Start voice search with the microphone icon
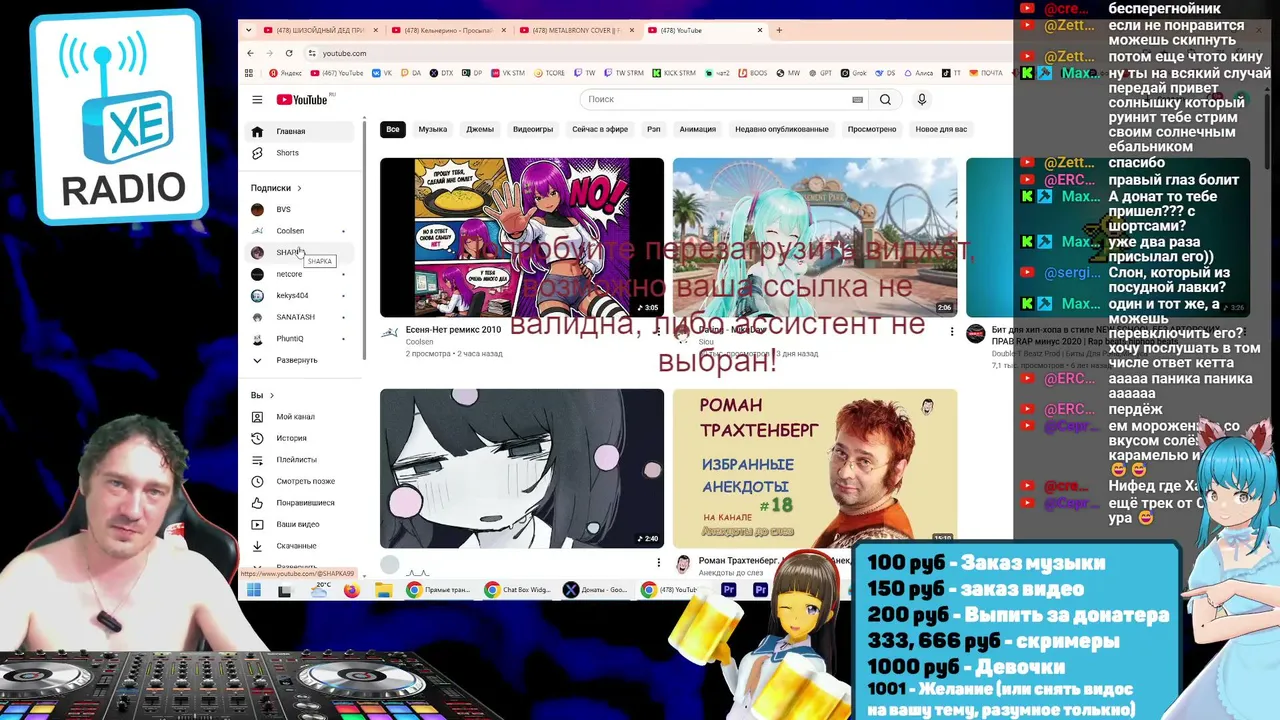This screenshot has width=1280, height=720. [x=922, y=99]
